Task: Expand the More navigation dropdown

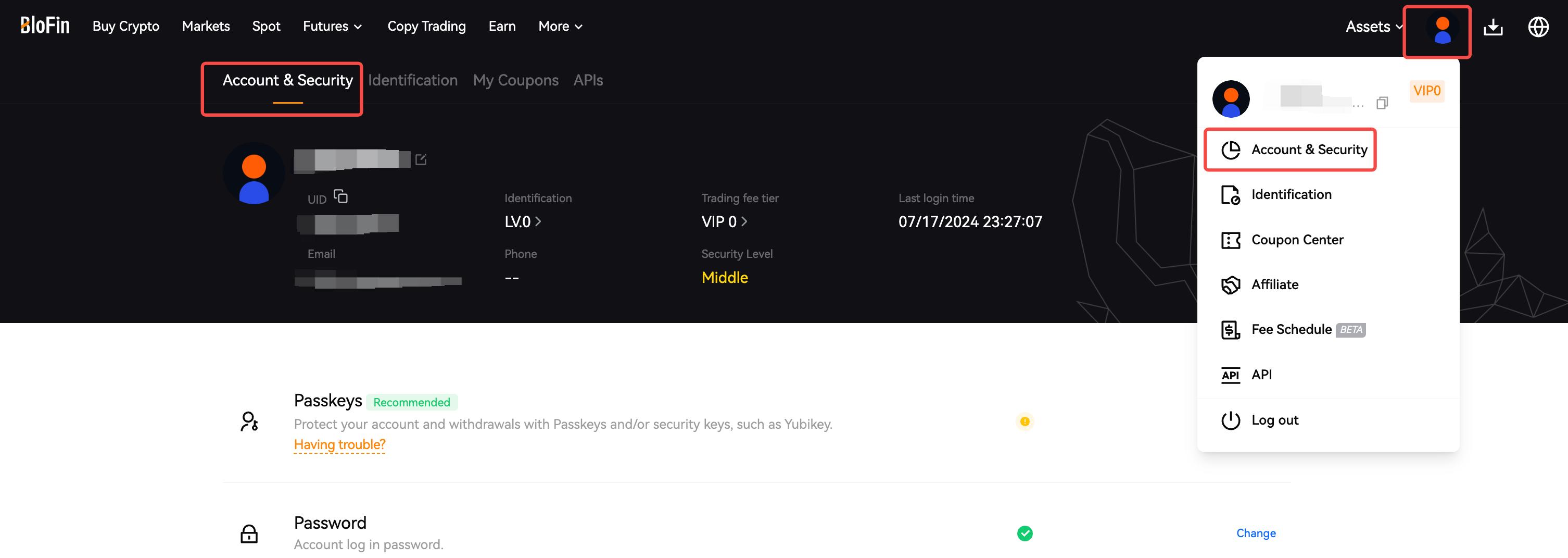Action: point(560,26)
